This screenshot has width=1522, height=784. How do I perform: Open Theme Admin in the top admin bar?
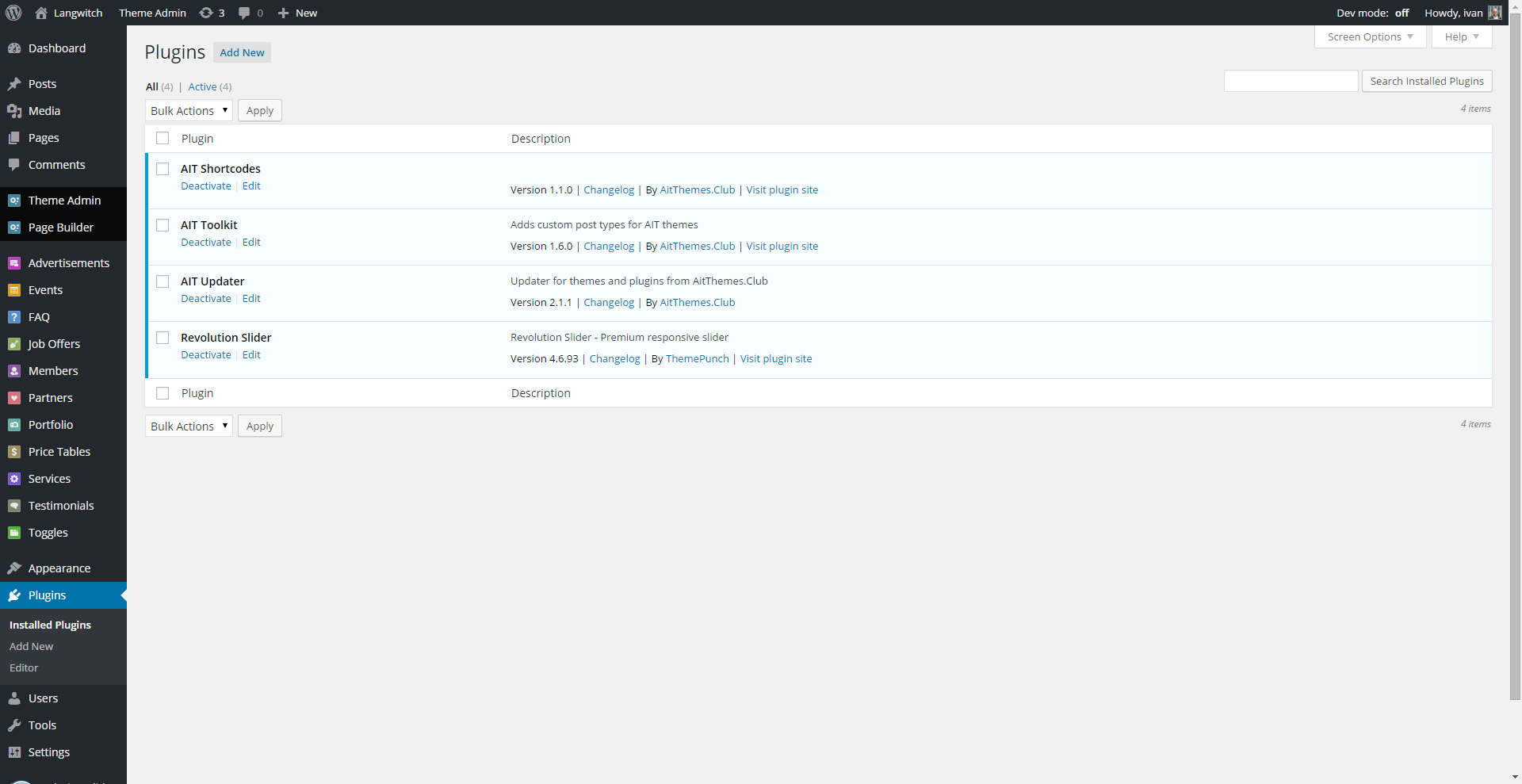(152, 13)
